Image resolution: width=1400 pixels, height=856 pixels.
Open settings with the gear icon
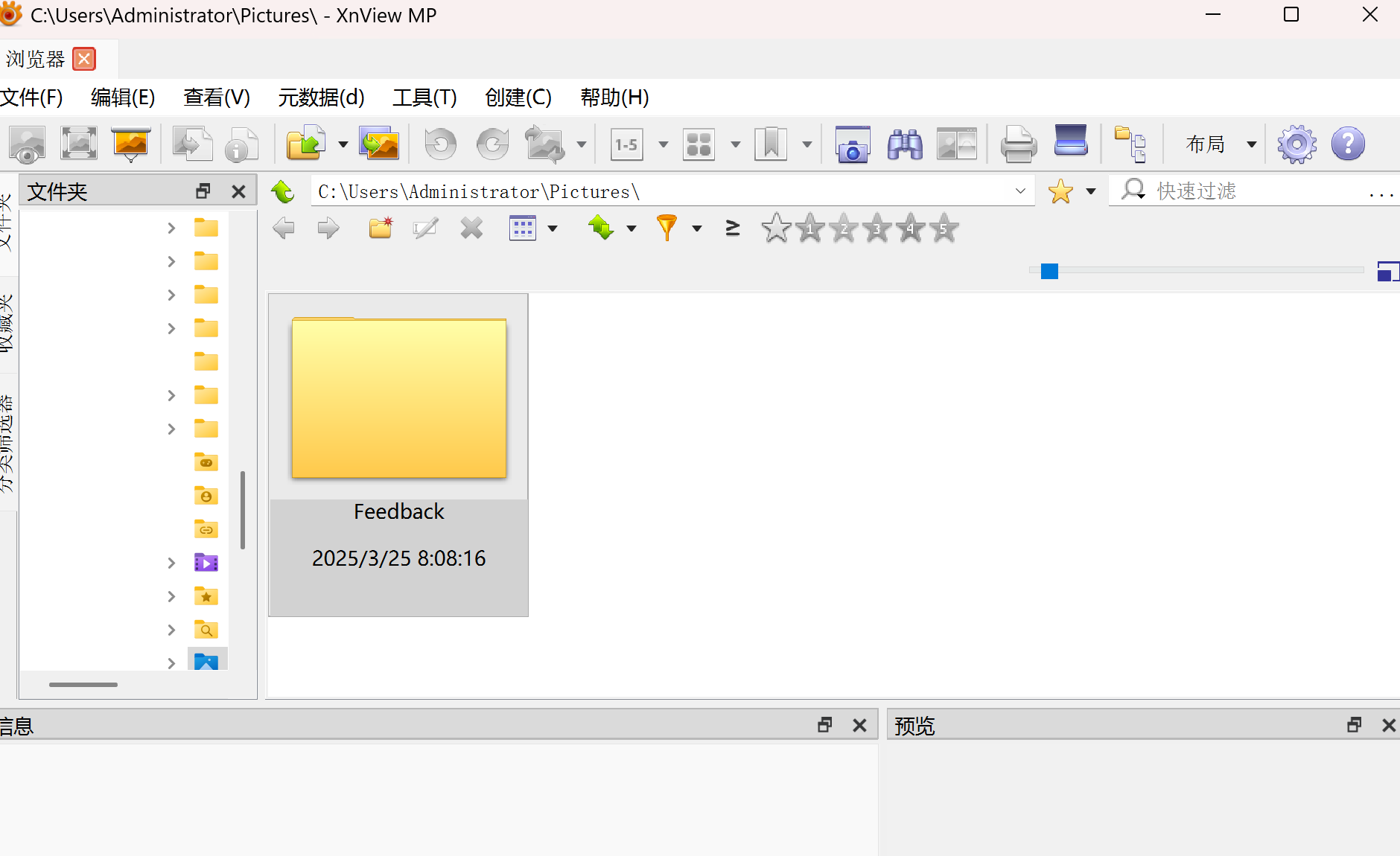click(x=1296, y=144)
